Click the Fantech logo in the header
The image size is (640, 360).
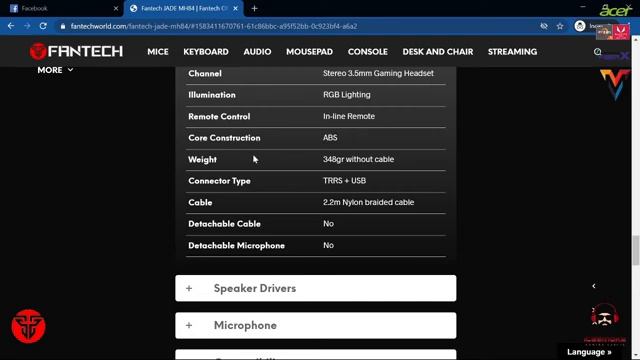76,51
